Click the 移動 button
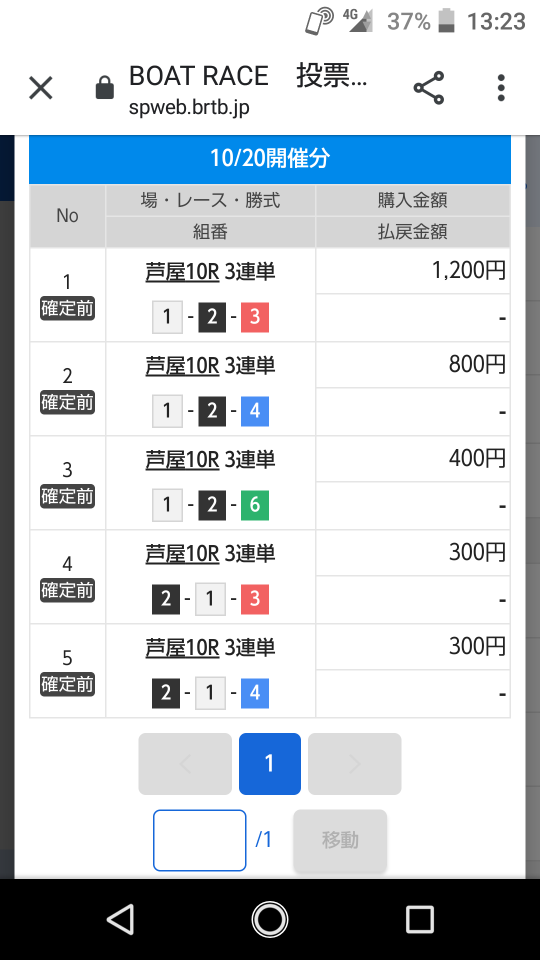 point(340,840)
